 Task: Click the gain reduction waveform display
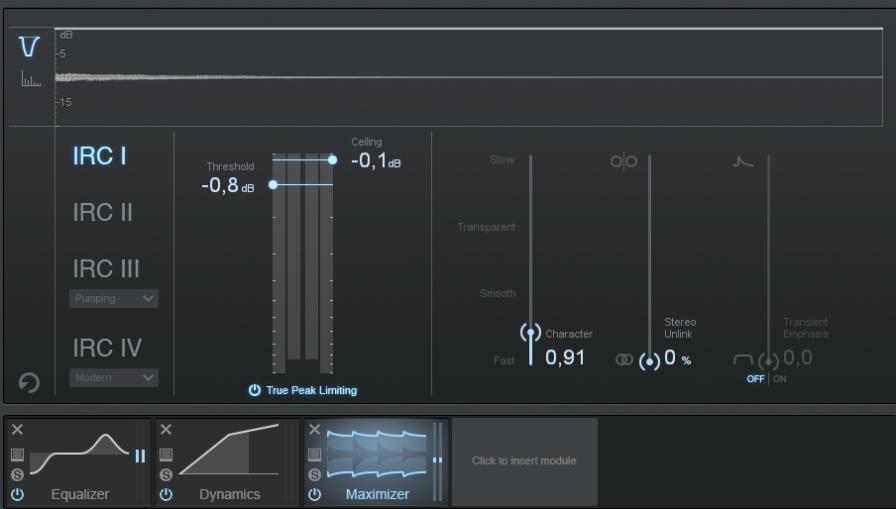coord(469,77)
